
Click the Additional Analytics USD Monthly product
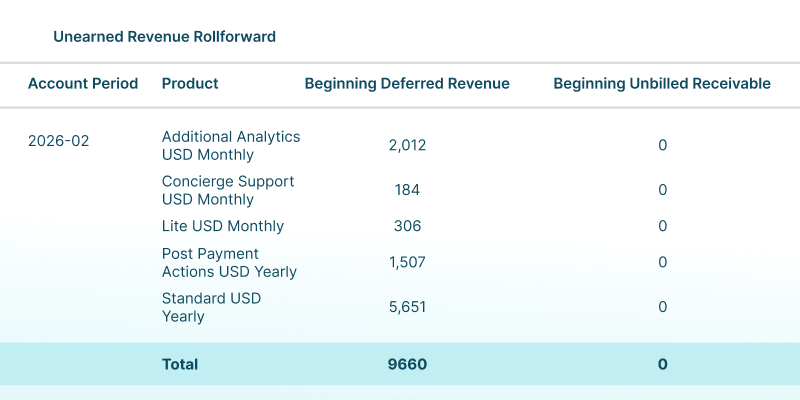(x=231, y=145)
